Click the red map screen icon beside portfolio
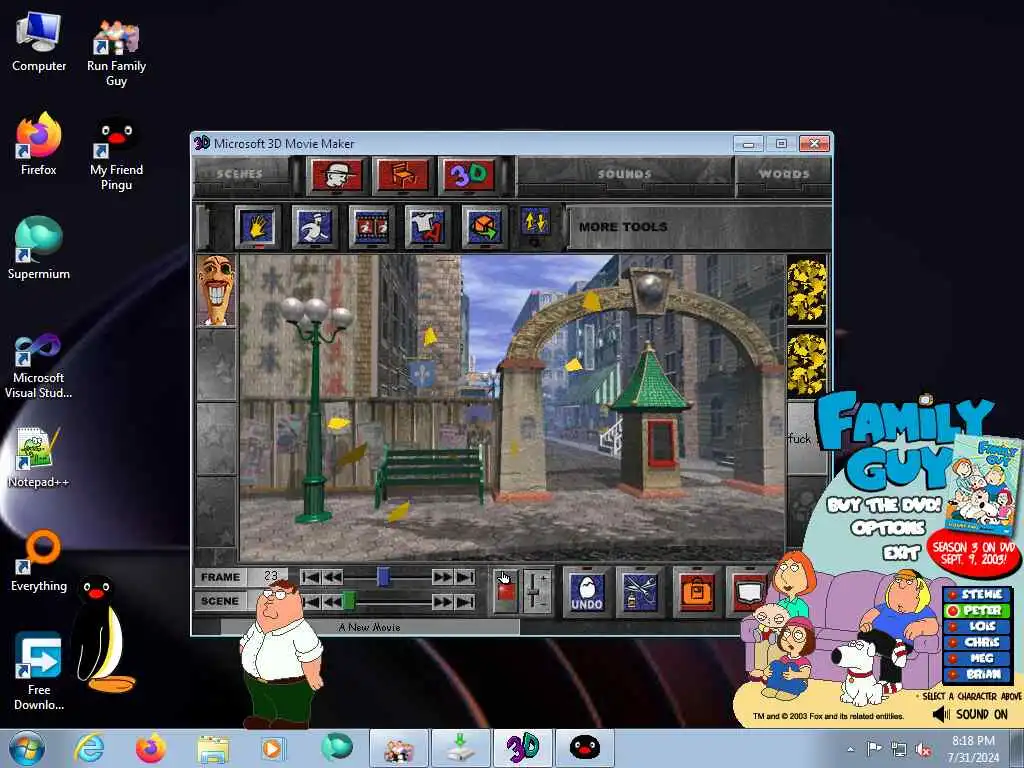The width and height of the screenshot is (1024, 768). (x=748, y=592)
